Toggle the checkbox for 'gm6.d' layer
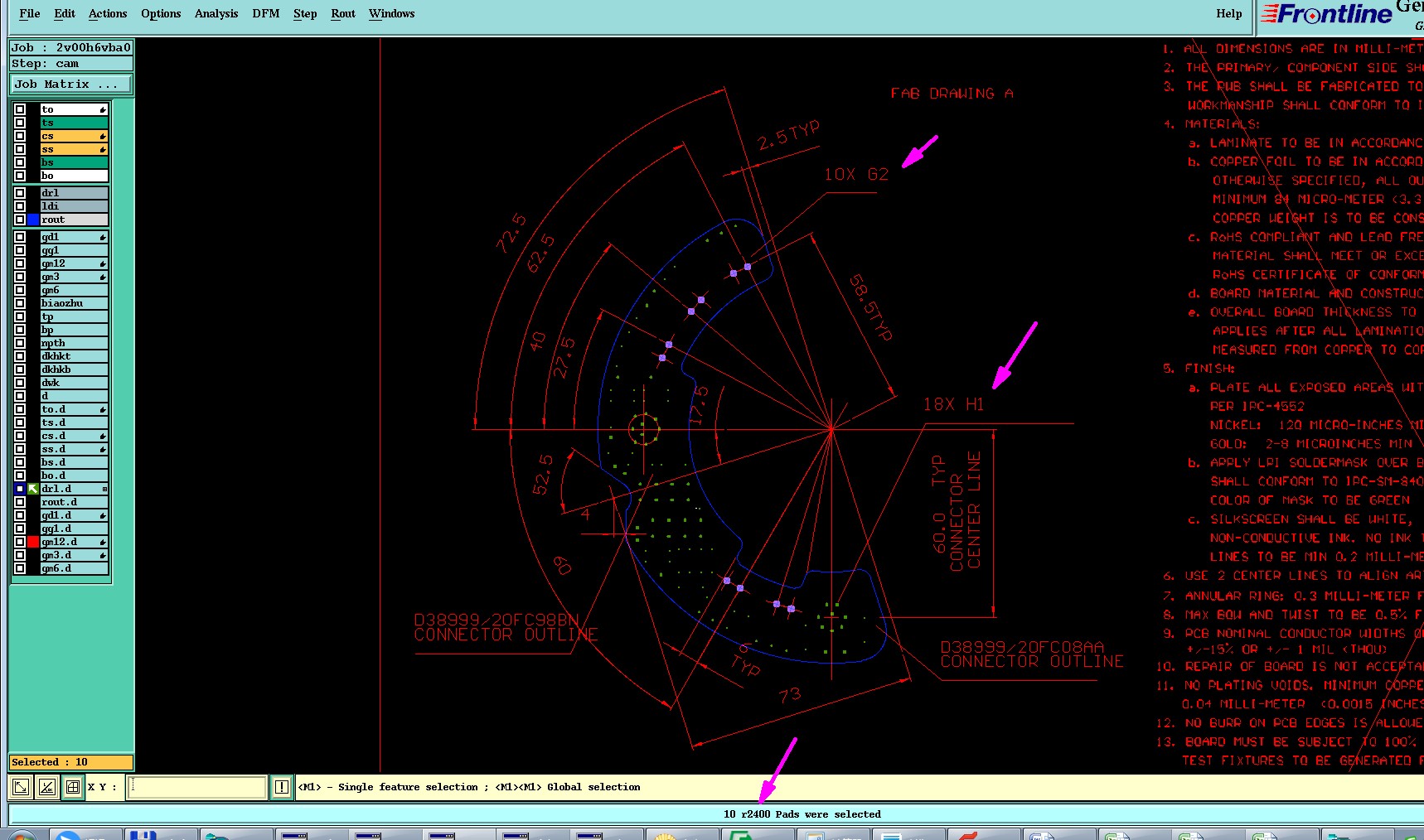Image resolution: width=1424 pixels, height=840 pixels. coord(20,568)
